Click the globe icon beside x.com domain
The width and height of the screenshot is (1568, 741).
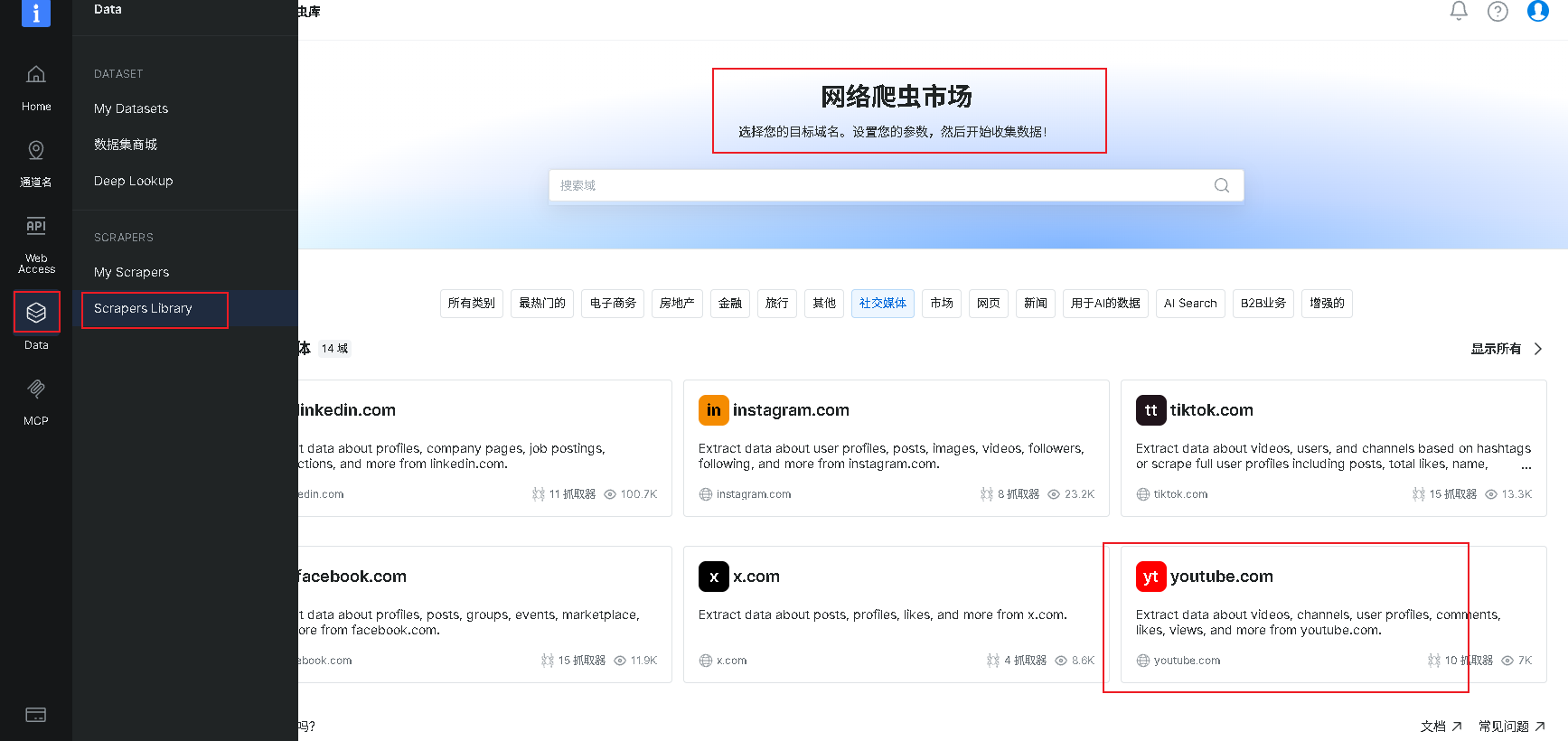(706, 661)
